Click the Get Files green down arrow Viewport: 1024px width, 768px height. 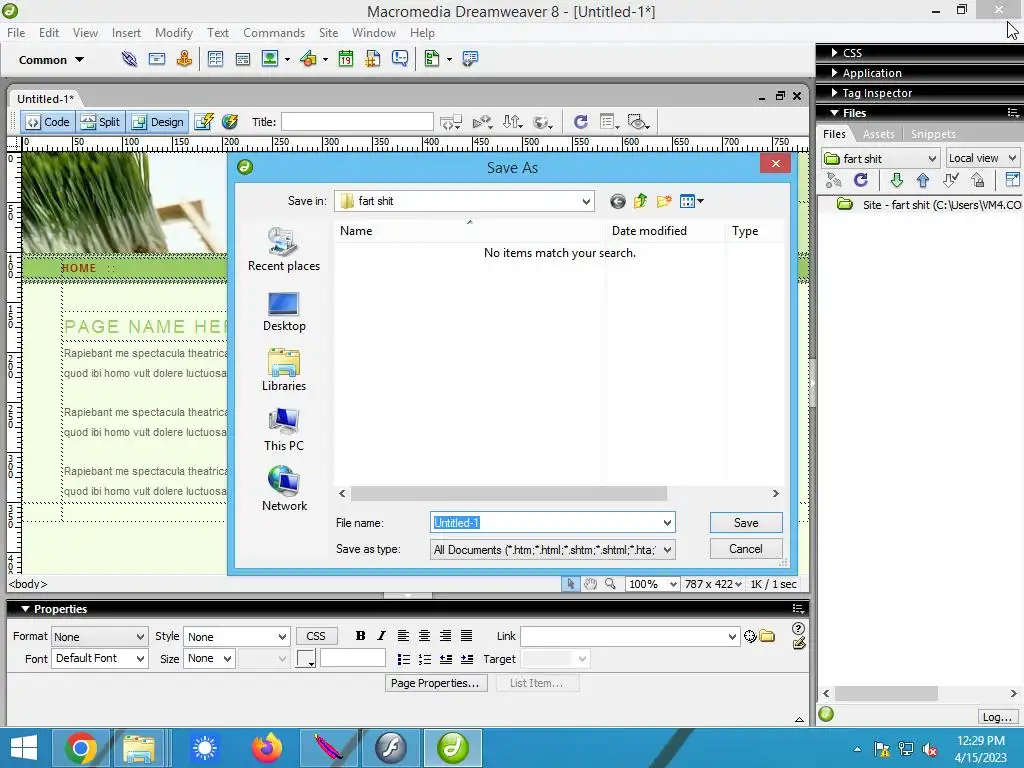coord(897,180)
